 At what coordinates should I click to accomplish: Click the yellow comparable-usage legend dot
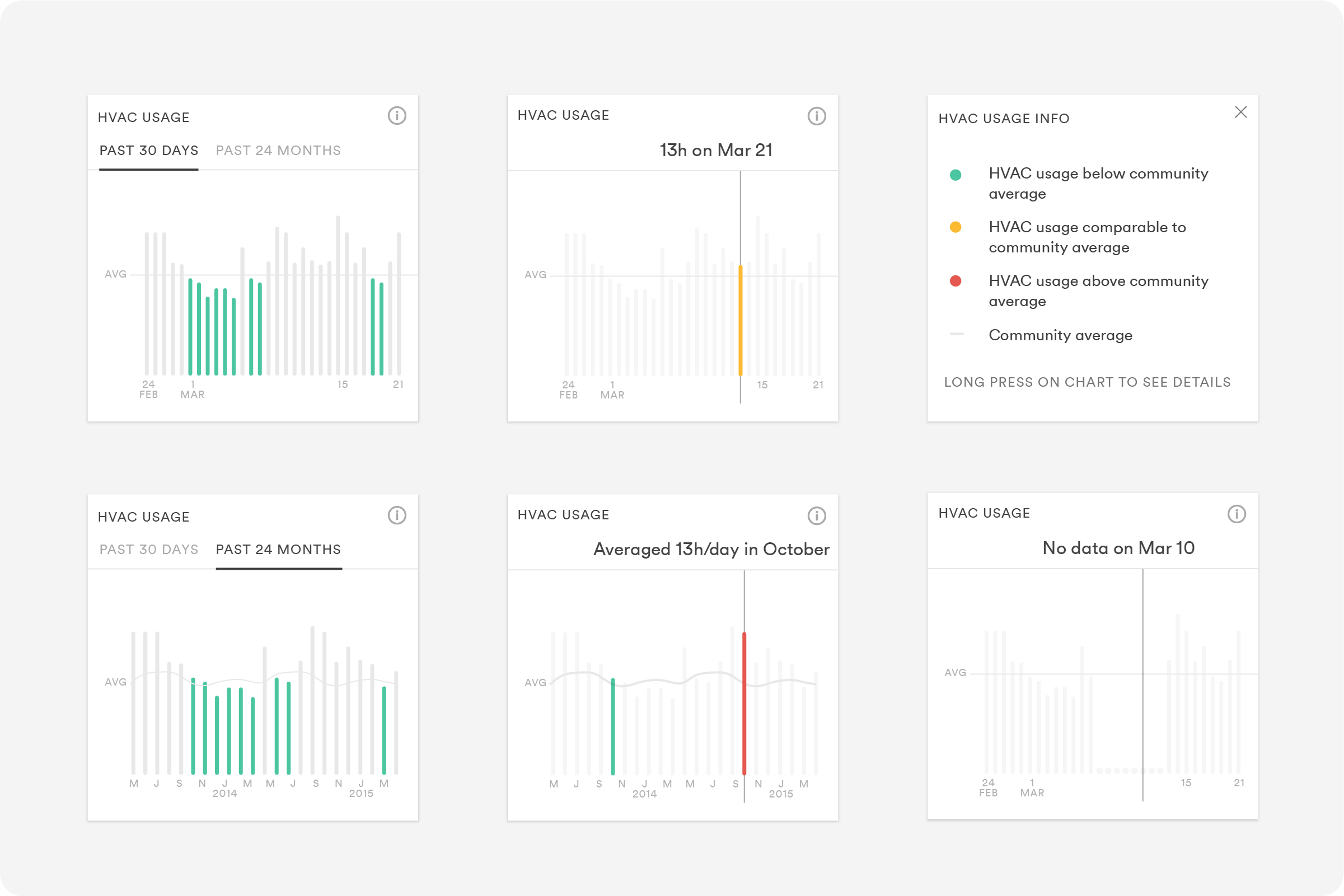pos(956,227)
